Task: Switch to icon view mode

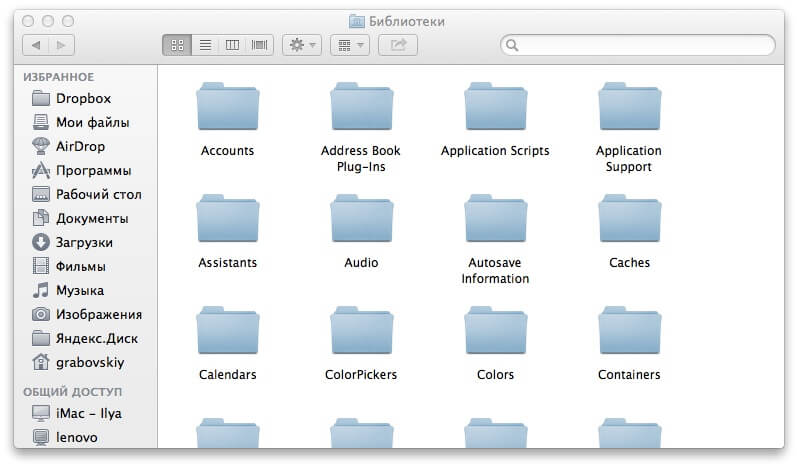Action: click(177, 45)
